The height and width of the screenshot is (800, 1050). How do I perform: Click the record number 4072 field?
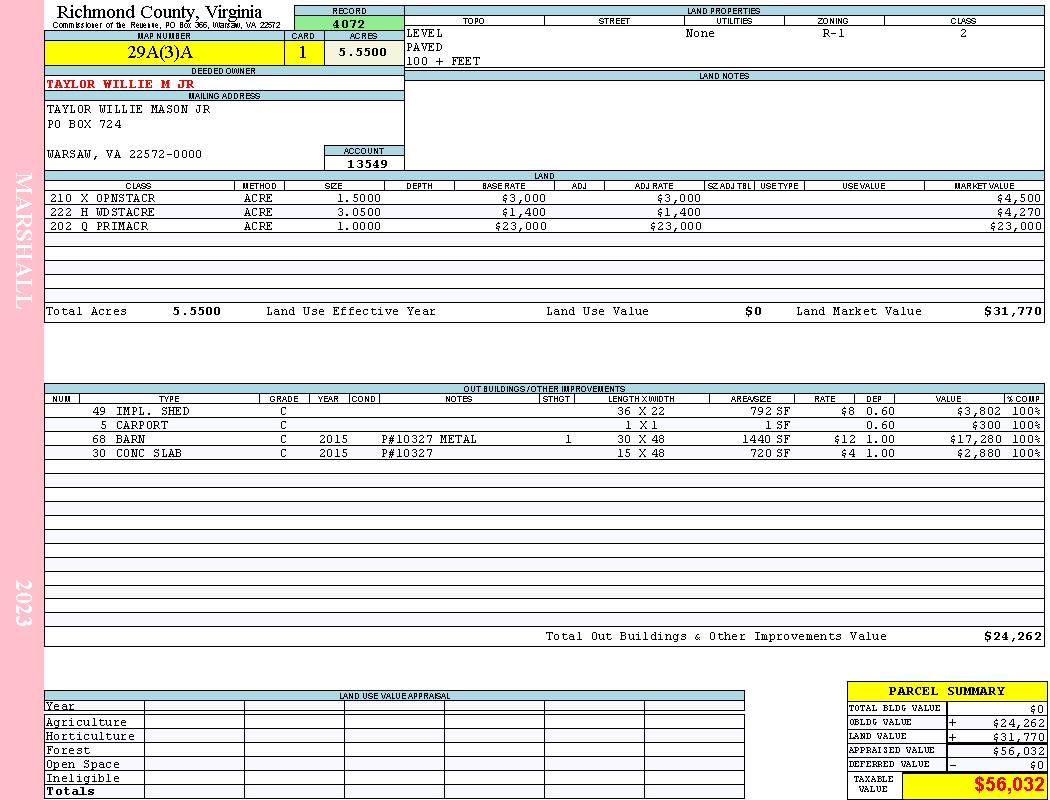pos(349,23)
